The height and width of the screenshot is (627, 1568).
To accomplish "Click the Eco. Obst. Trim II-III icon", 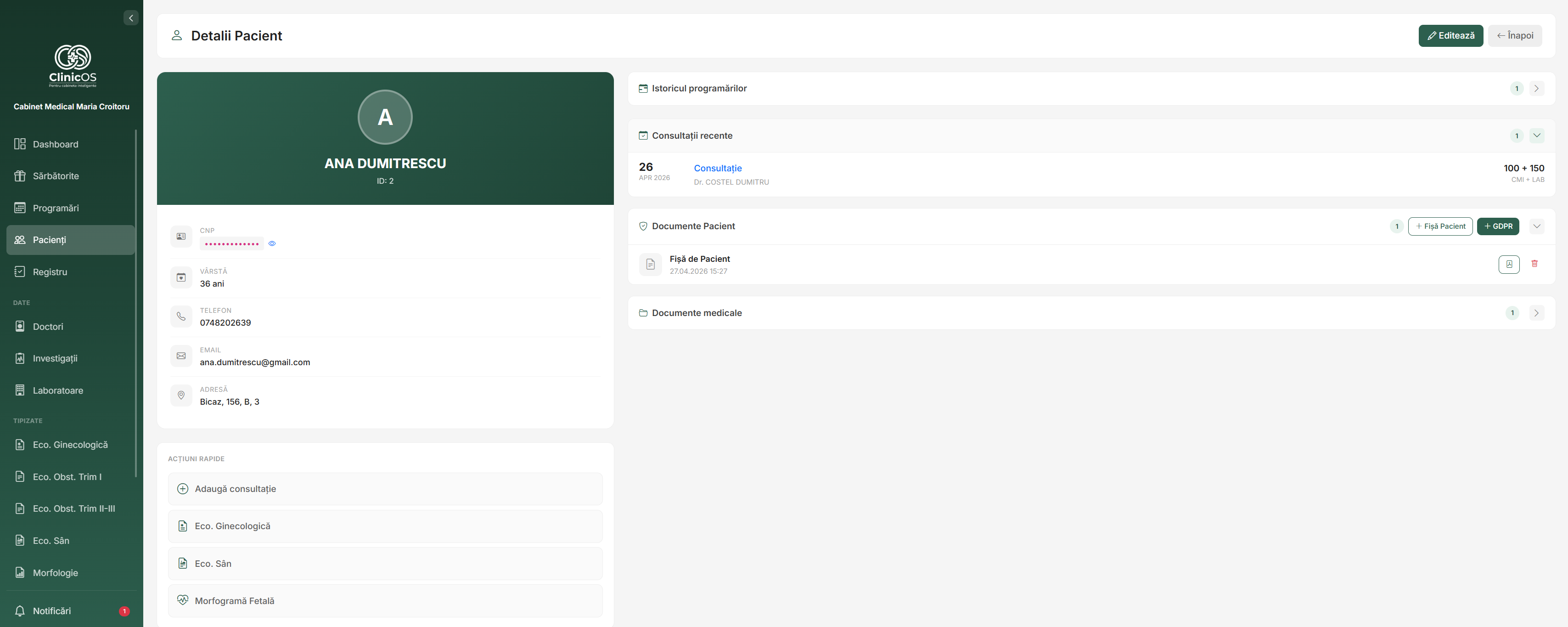I will pos(20,509).
